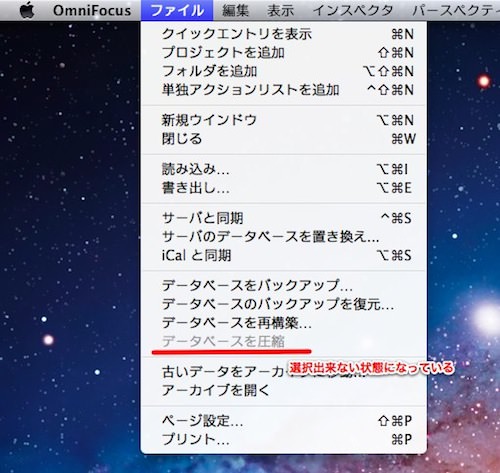
Task: Select データベースをバックアップ…
Action: point(284,286)
